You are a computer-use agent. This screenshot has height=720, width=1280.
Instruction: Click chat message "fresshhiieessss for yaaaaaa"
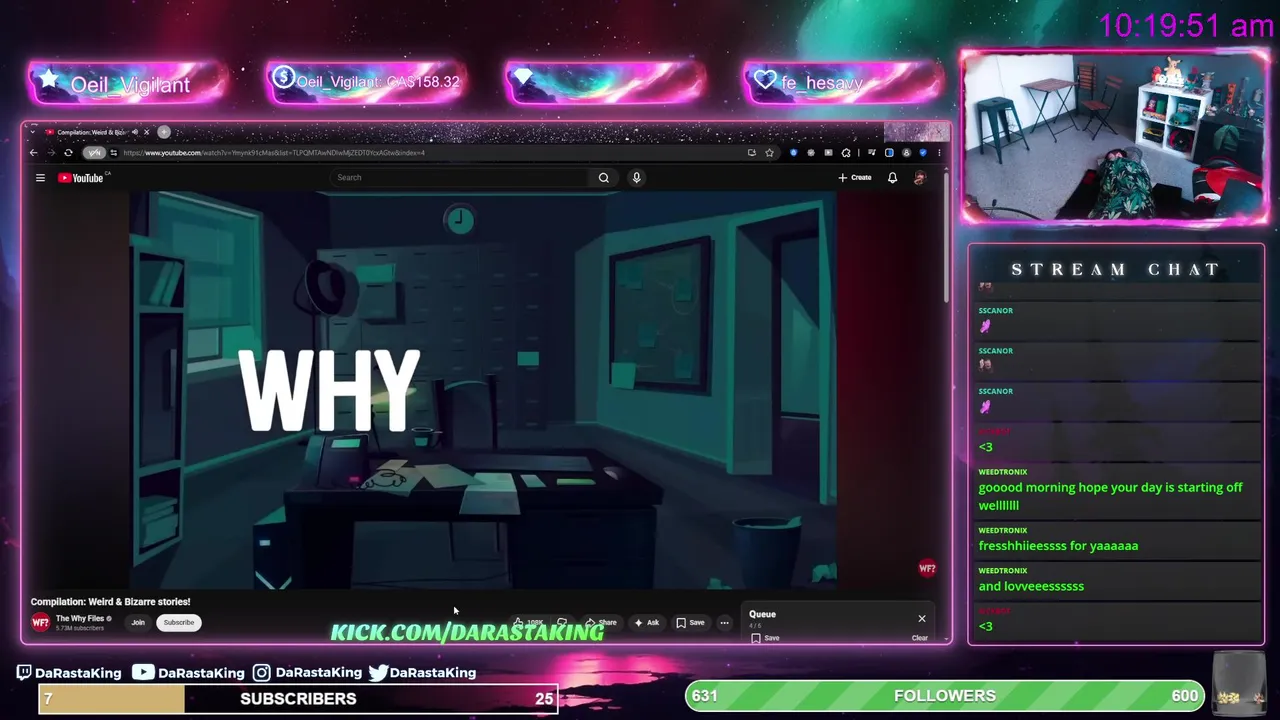1058,546
